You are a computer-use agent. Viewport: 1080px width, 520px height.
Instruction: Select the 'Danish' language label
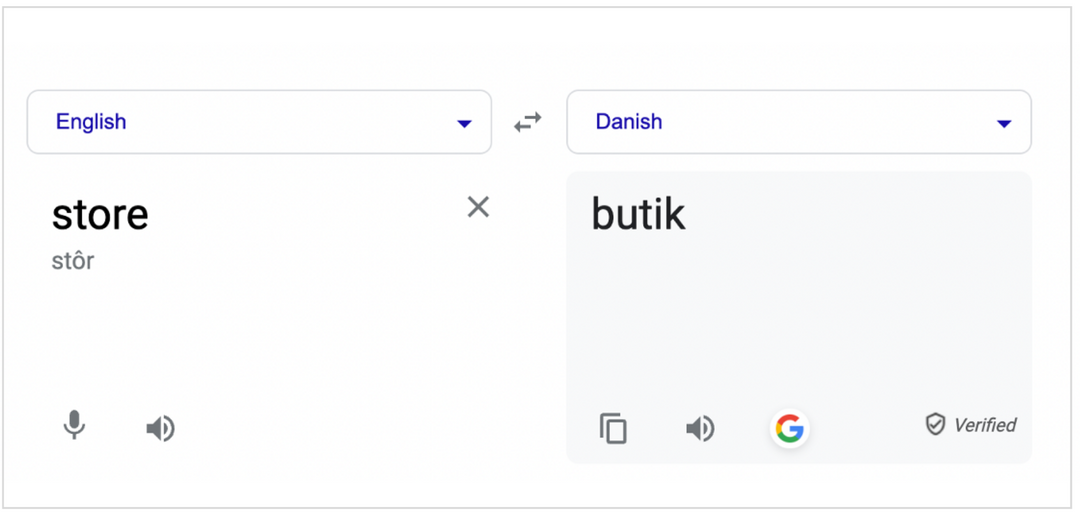click(x=629, y=122)
